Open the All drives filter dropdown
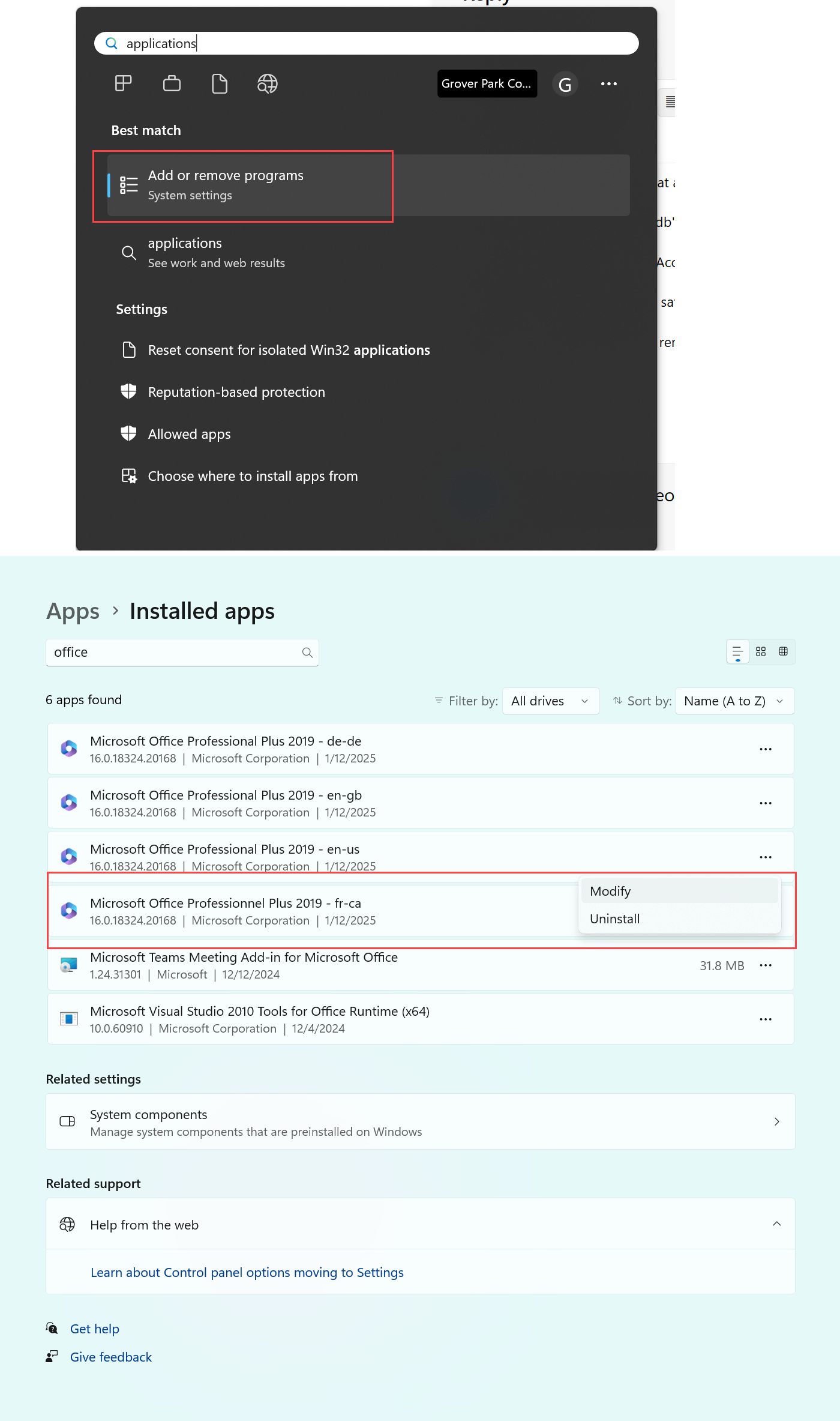 tap(551, 701)
